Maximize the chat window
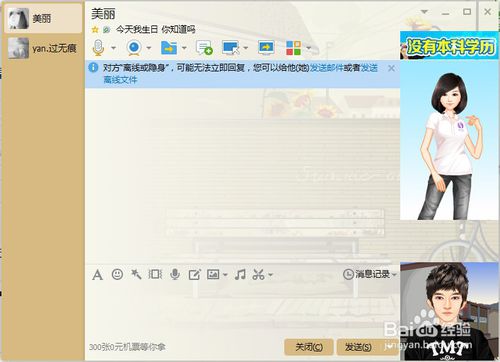The width and height of the screenshot is (500, 362). [x=467, y=12]
